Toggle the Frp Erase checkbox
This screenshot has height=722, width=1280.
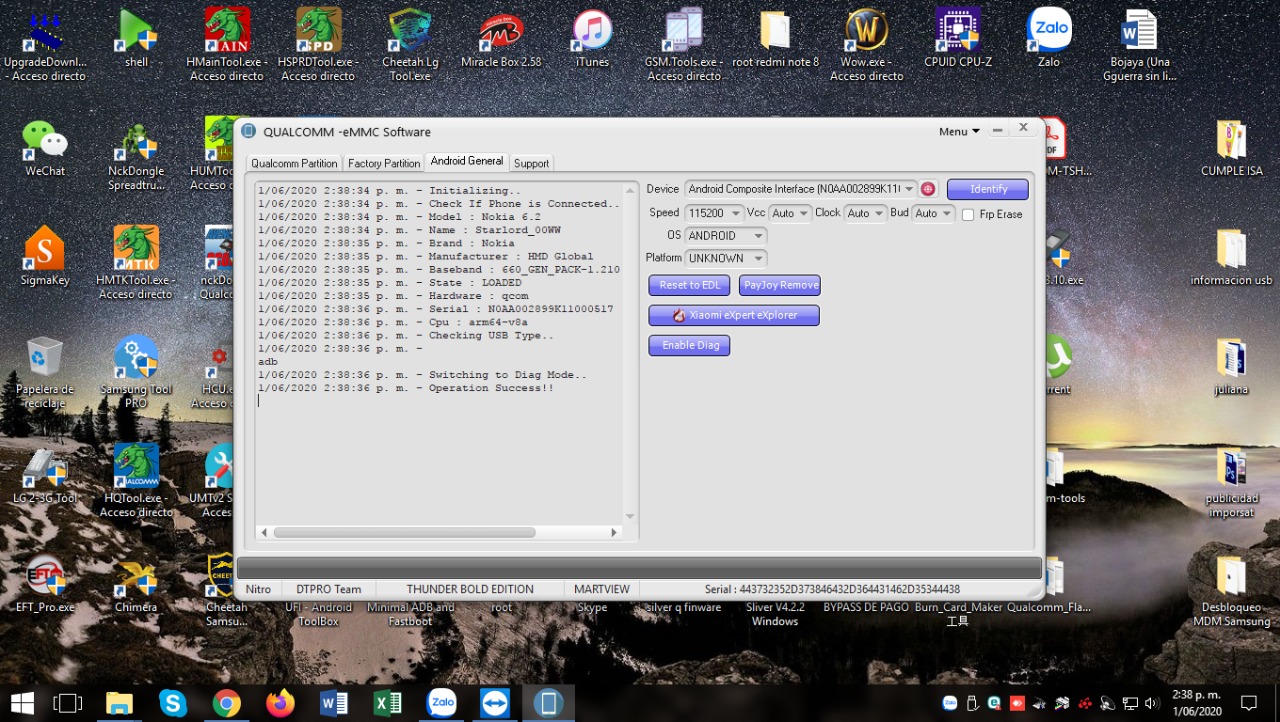[x=968, y=214]
